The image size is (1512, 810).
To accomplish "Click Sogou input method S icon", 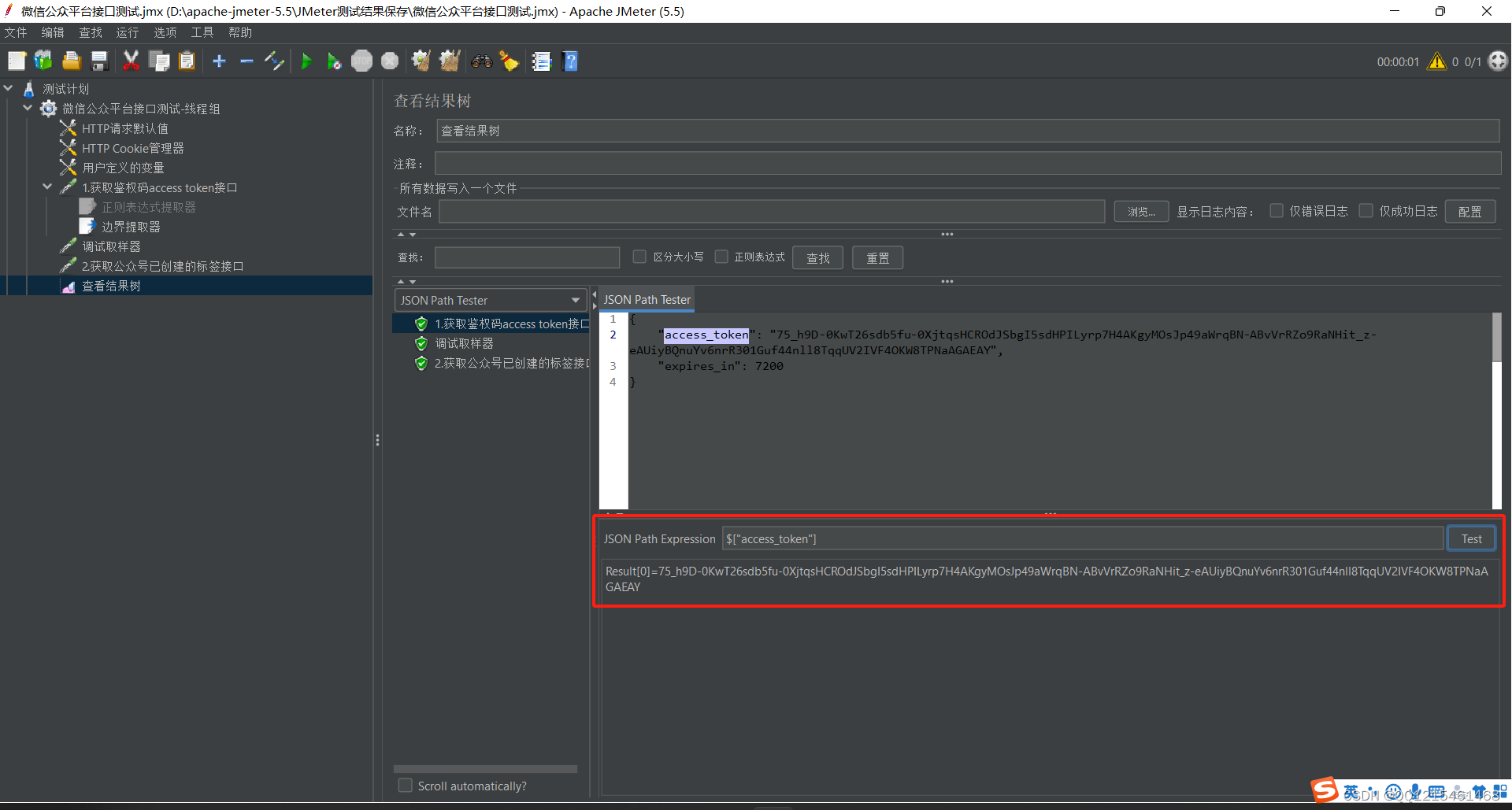I will tap(1324, 790).
